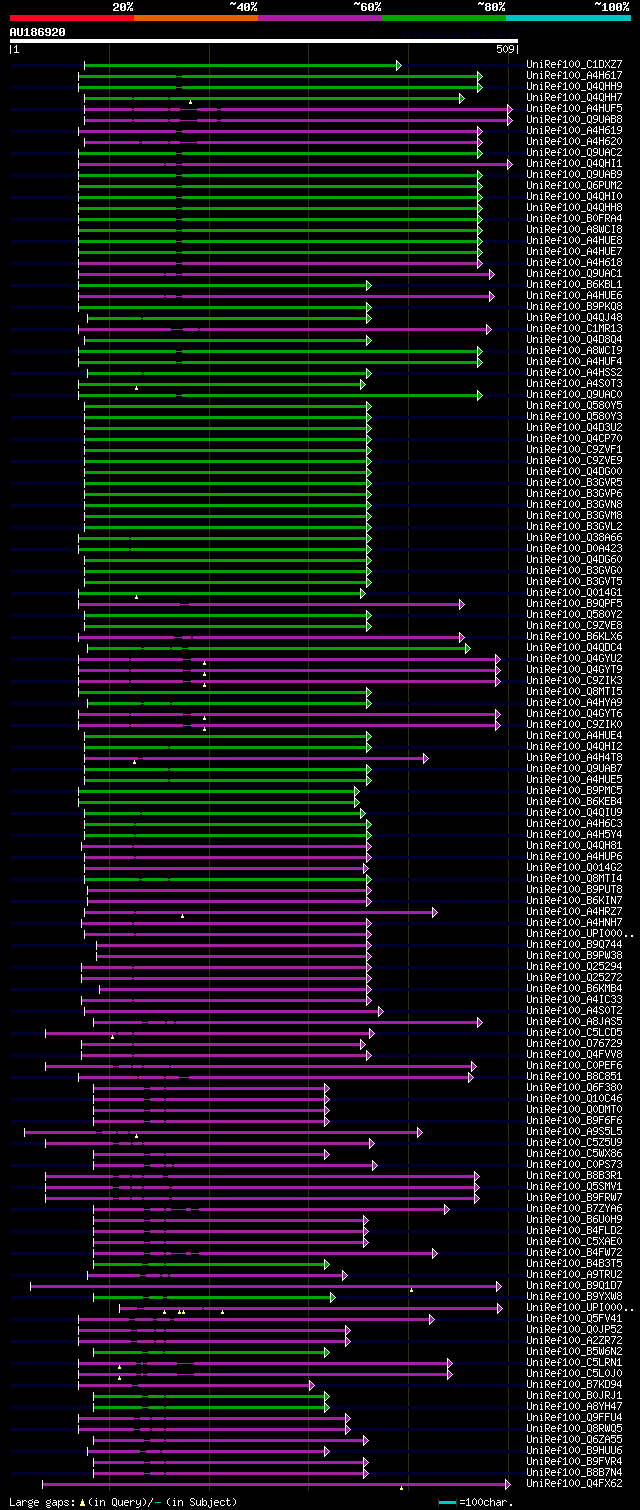Select label UniRef100_Q25294
Image resolution: width=640 pixels, height=1510 pixels.
point(574,967)
